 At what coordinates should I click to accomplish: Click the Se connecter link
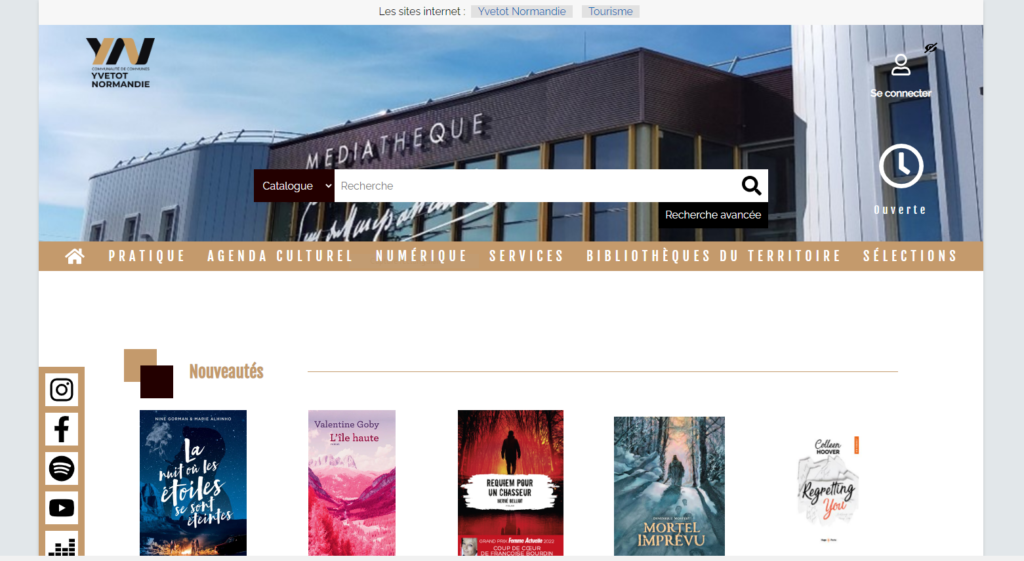(x=901, y=93)
